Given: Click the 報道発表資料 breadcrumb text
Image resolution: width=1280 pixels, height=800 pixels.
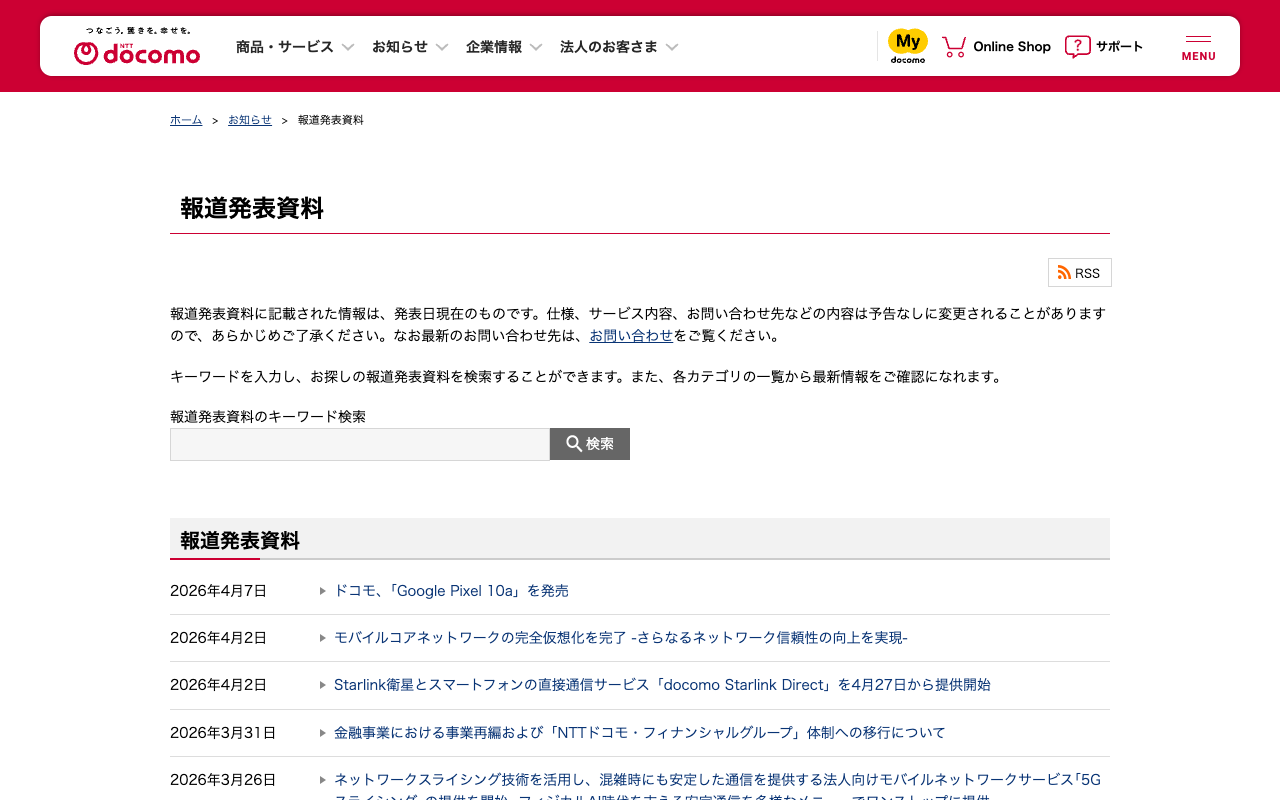Looking at the screenshot, I should (331, 120).
